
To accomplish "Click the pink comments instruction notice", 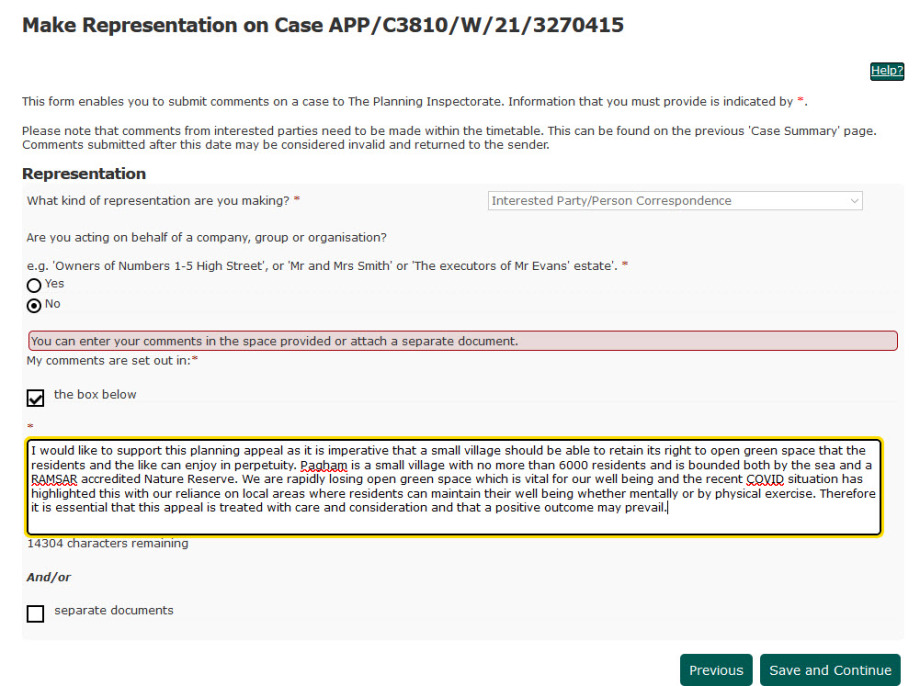I will (x=462, y=341).
